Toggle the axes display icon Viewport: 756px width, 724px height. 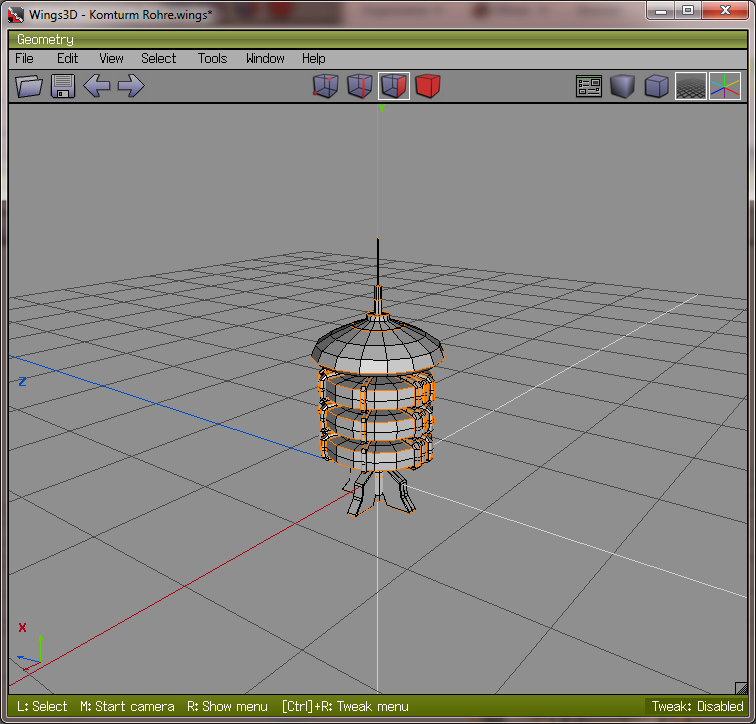[725, 86]
